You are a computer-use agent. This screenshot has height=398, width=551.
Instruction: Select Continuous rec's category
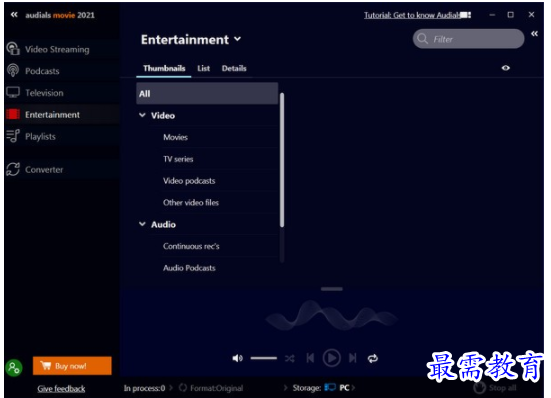pyautogui.click(x=191, y=246)
